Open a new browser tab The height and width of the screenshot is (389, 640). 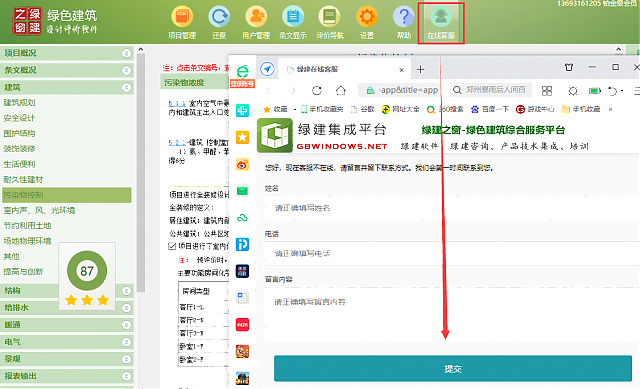click(420, 69)
